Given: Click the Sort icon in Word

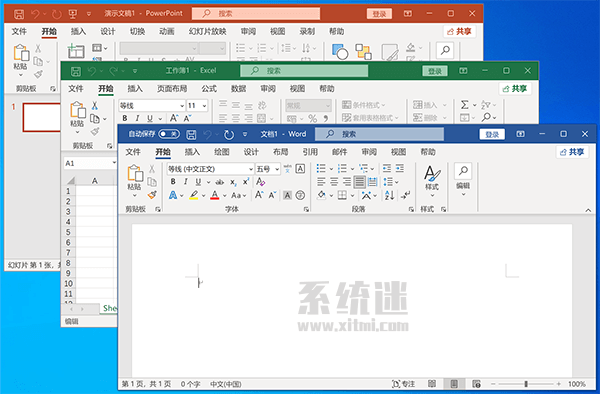Looking at the screenshot, I should pos(389,195).
